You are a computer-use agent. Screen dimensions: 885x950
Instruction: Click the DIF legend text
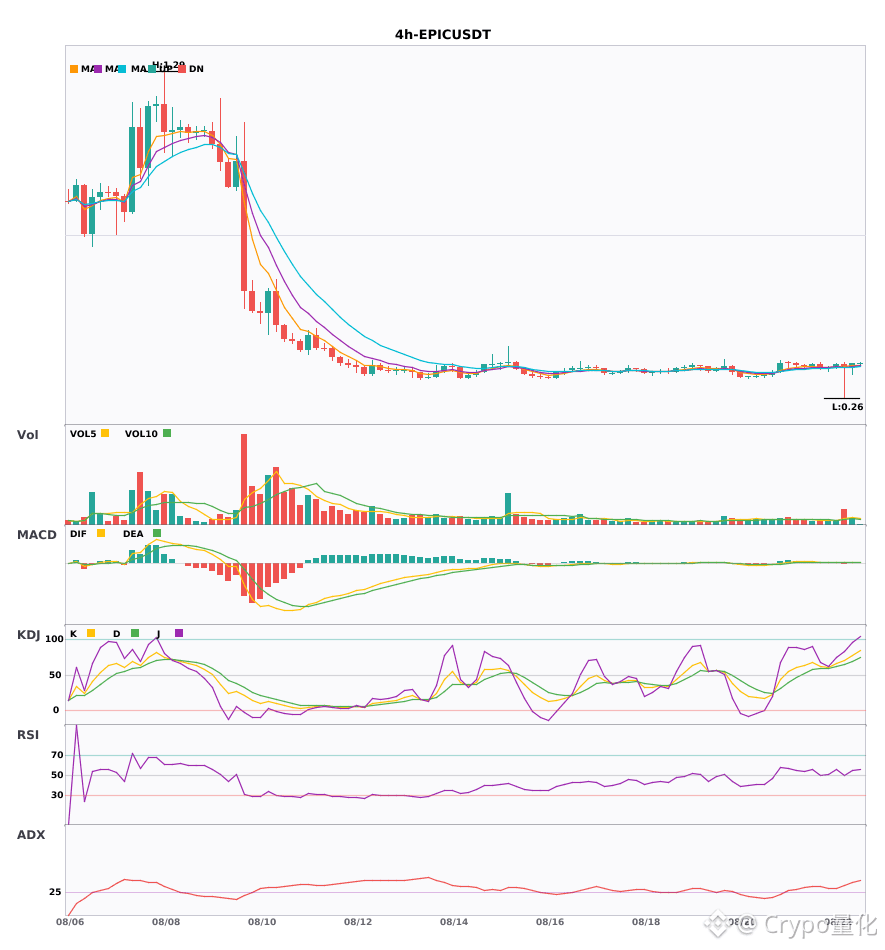pyautogui.click(x=78, y=534)
